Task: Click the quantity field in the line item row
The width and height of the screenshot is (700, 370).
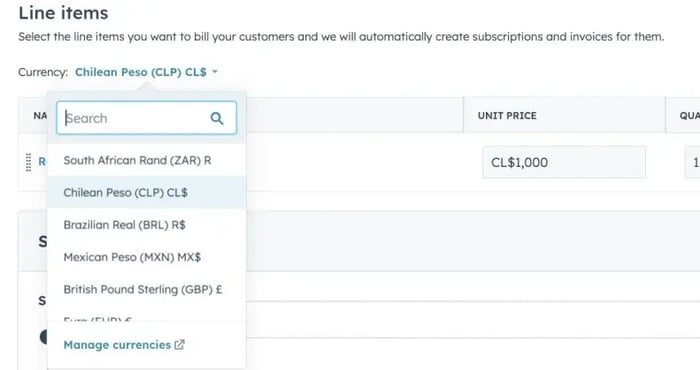Action: (692, 162)
